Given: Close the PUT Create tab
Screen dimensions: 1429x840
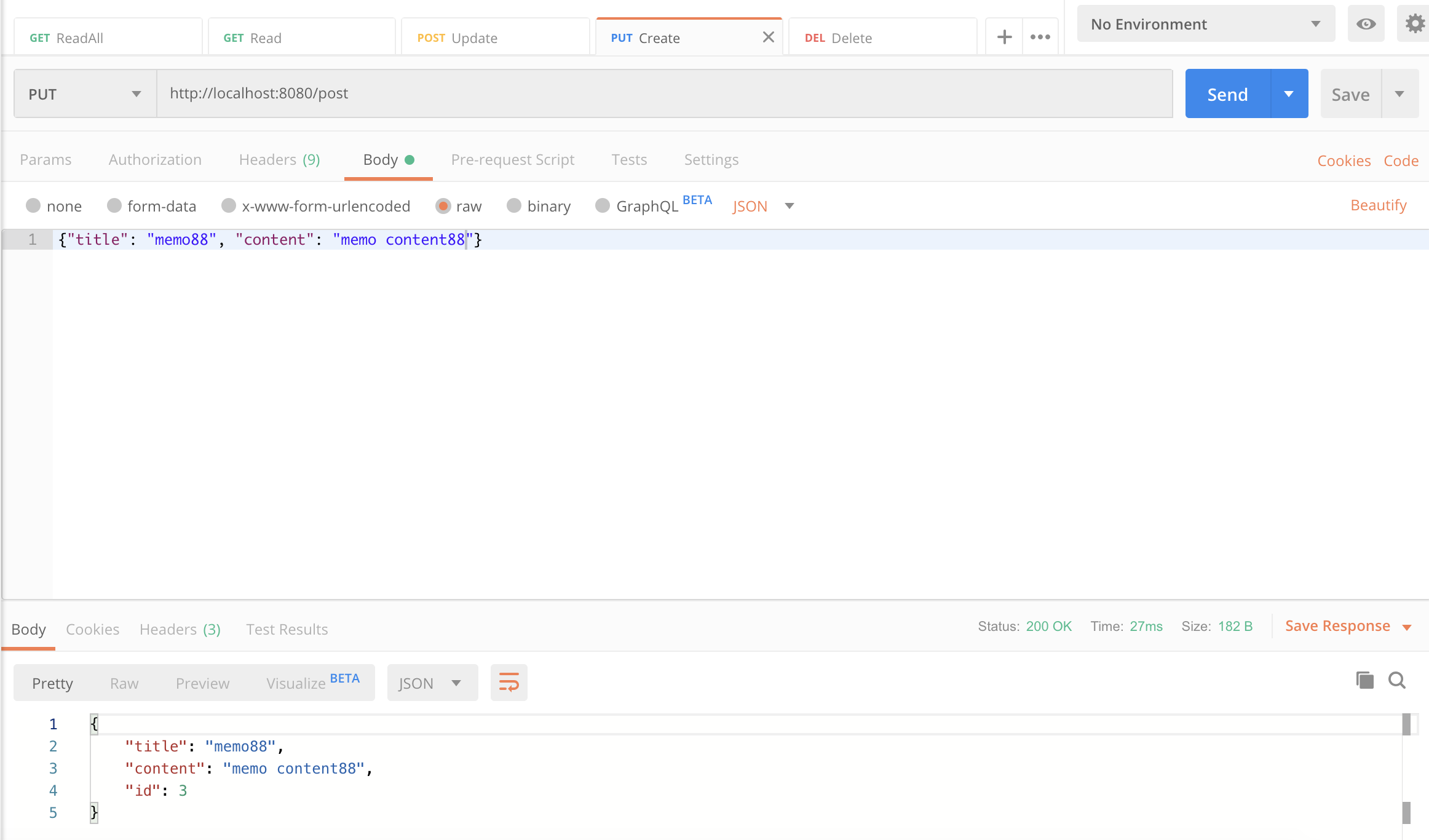Looking at the screenshot, I should tap(768, 37).
